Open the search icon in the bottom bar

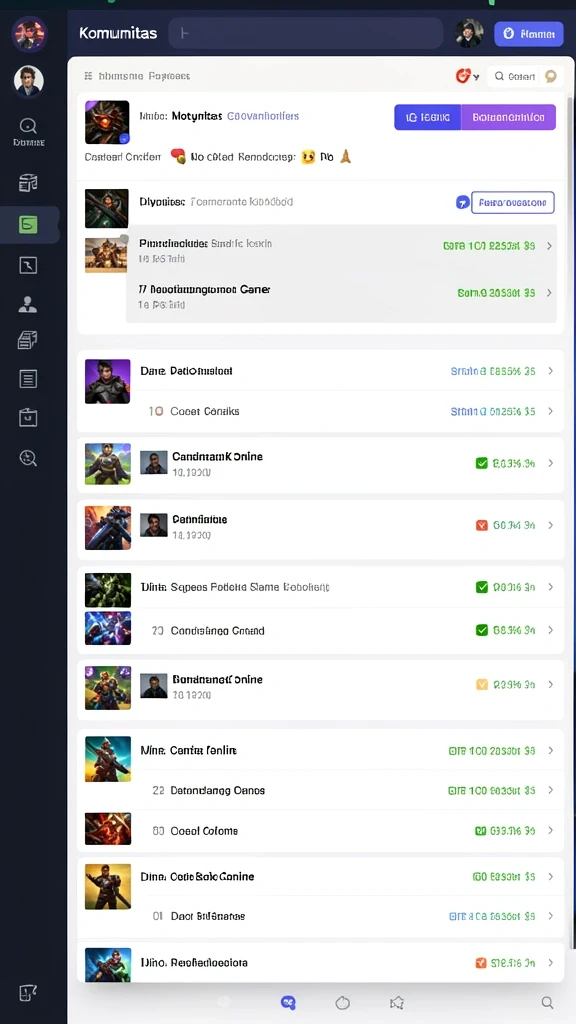(x=547, y=1002)
